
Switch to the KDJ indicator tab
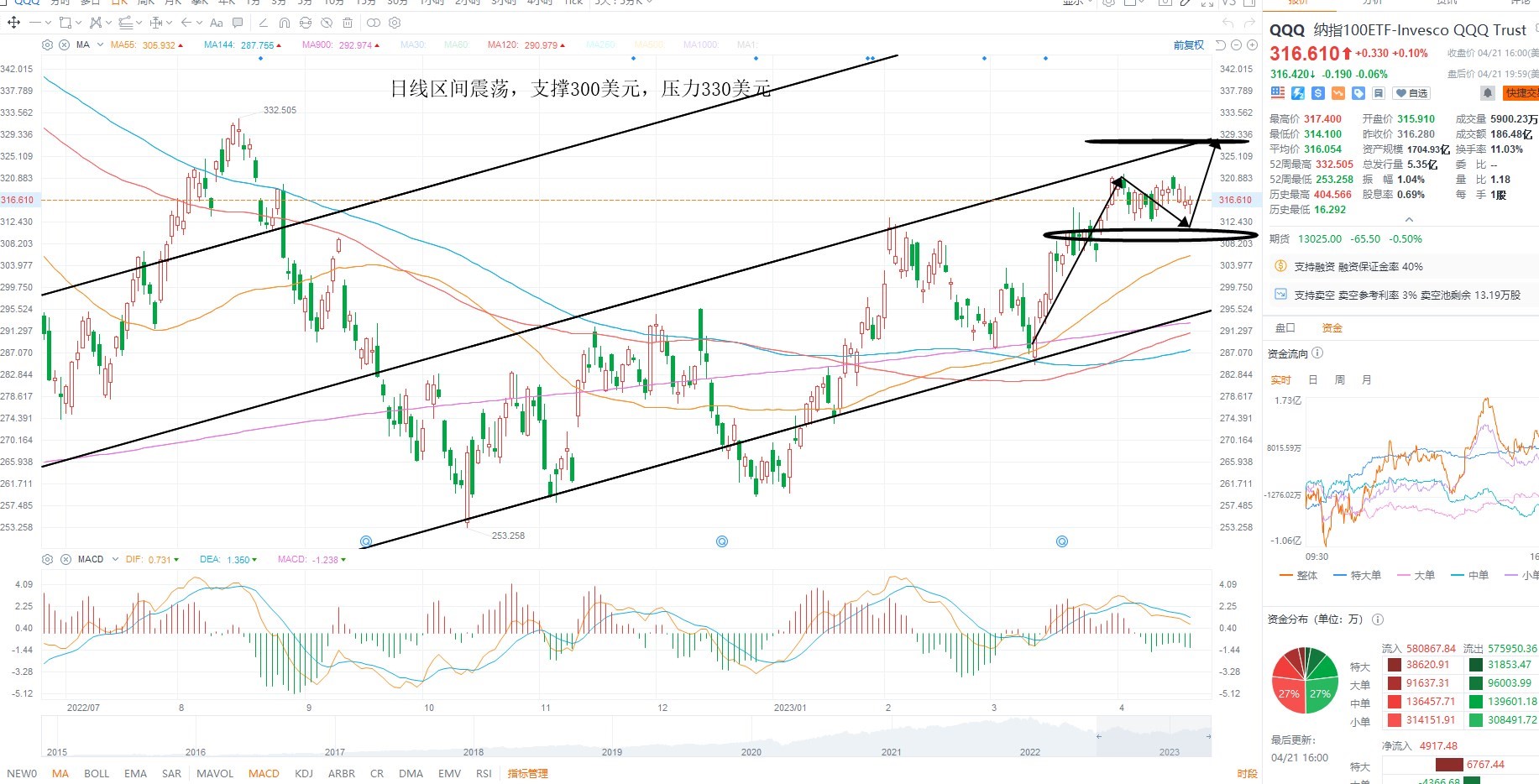[x=304, y=774]
